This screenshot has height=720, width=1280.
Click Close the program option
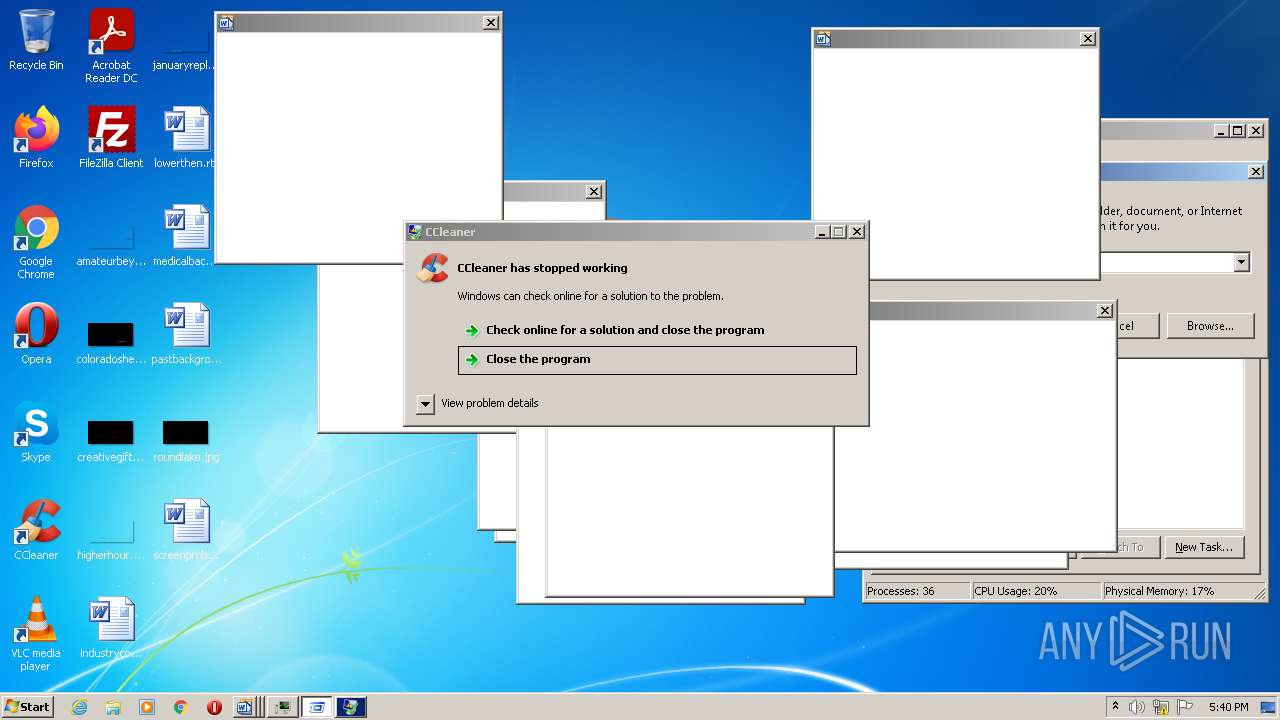657,360
